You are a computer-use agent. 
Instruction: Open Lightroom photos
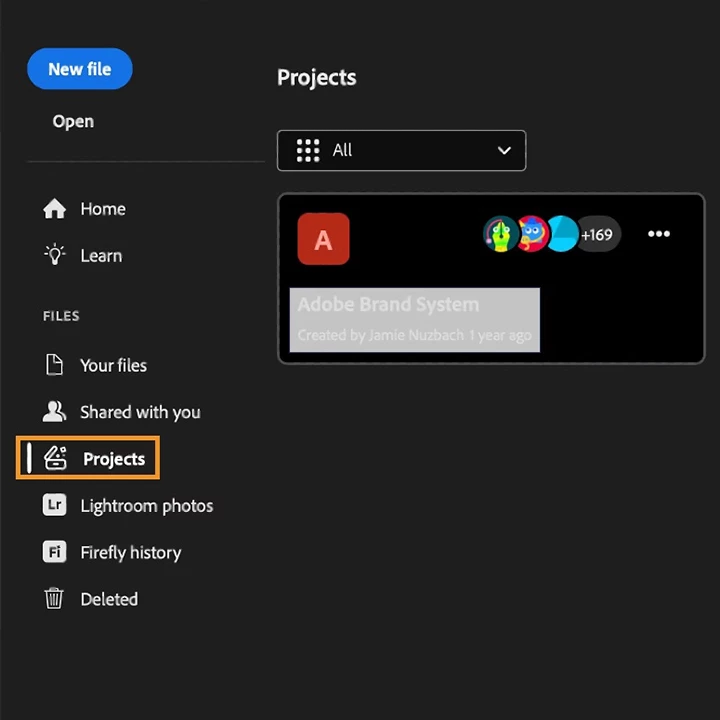pyautogui.click(x=146, y=506)
